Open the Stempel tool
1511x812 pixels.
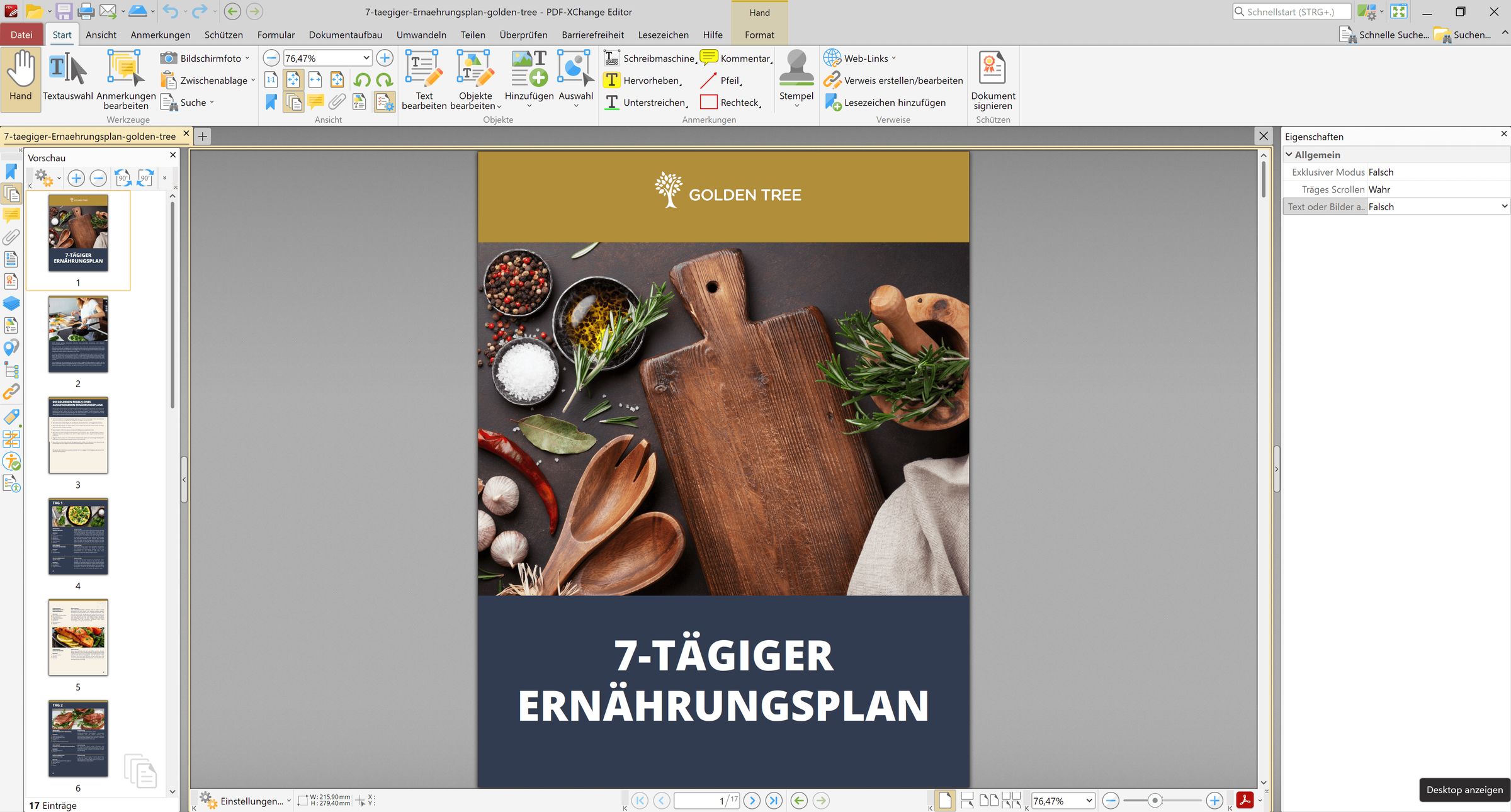[x=796, y=79]
